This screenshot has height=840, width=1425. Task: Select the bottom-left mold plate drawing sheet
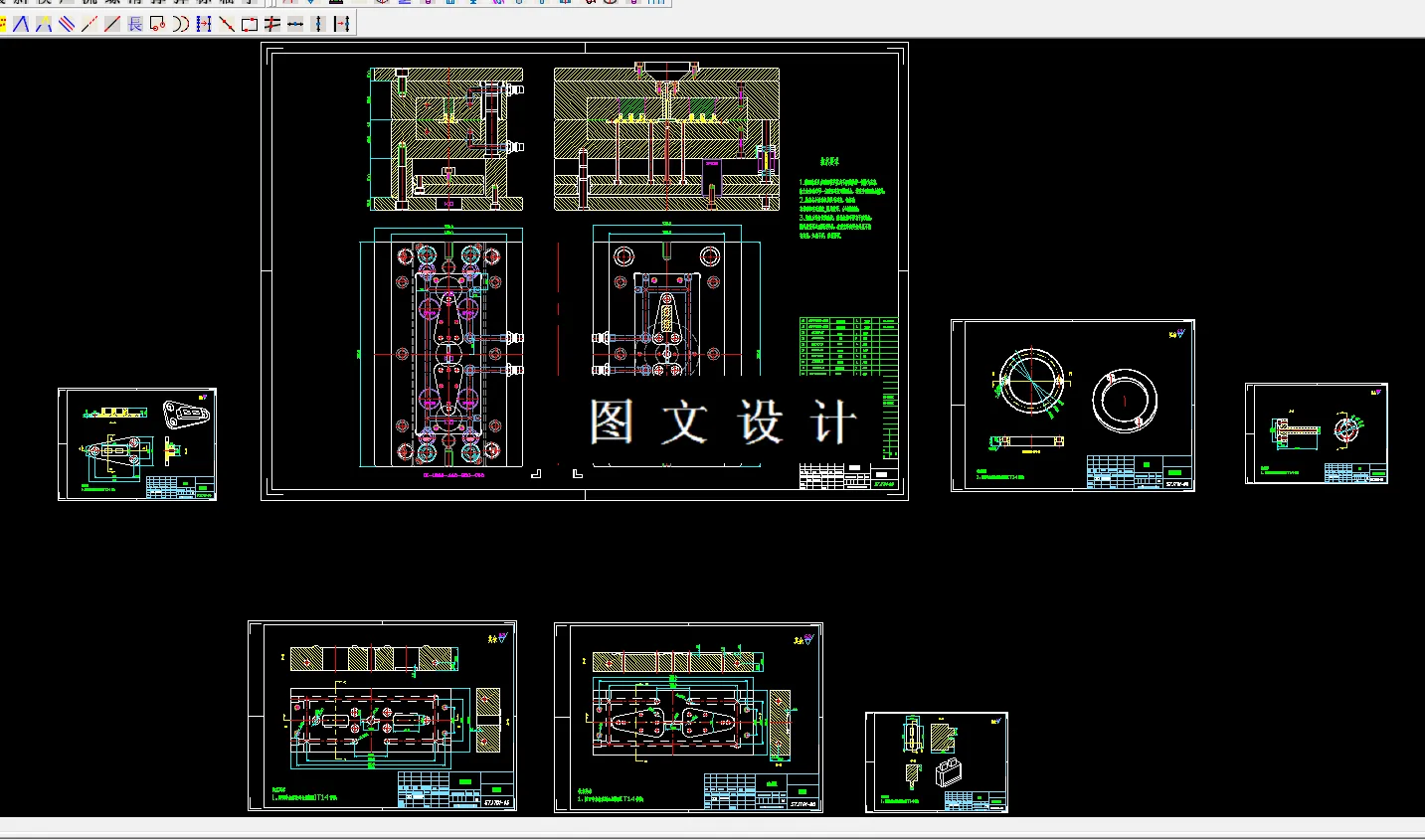[x=383, y=716]
